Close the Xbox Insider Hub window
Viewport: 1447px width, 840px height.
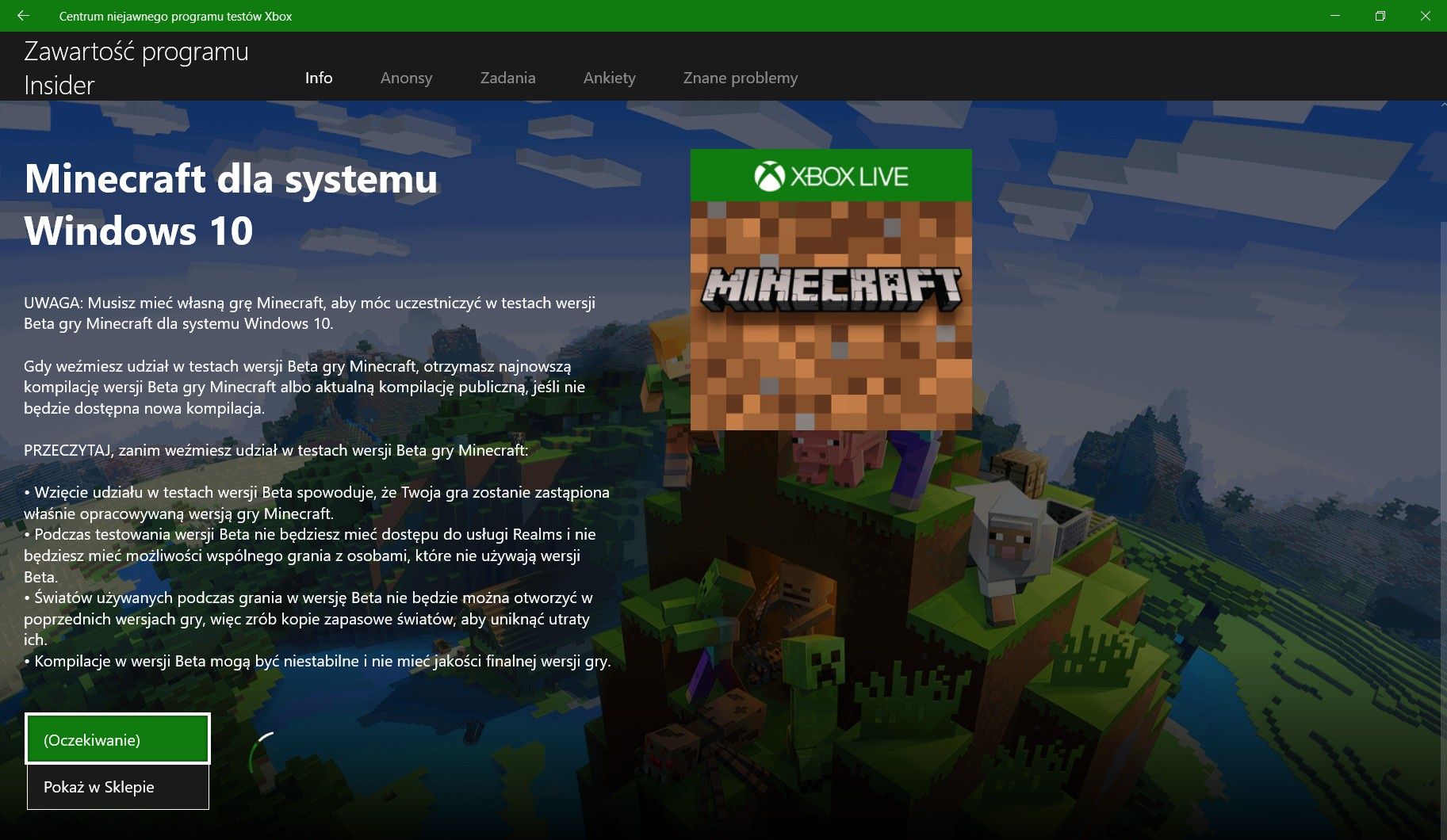point(1425,16)
